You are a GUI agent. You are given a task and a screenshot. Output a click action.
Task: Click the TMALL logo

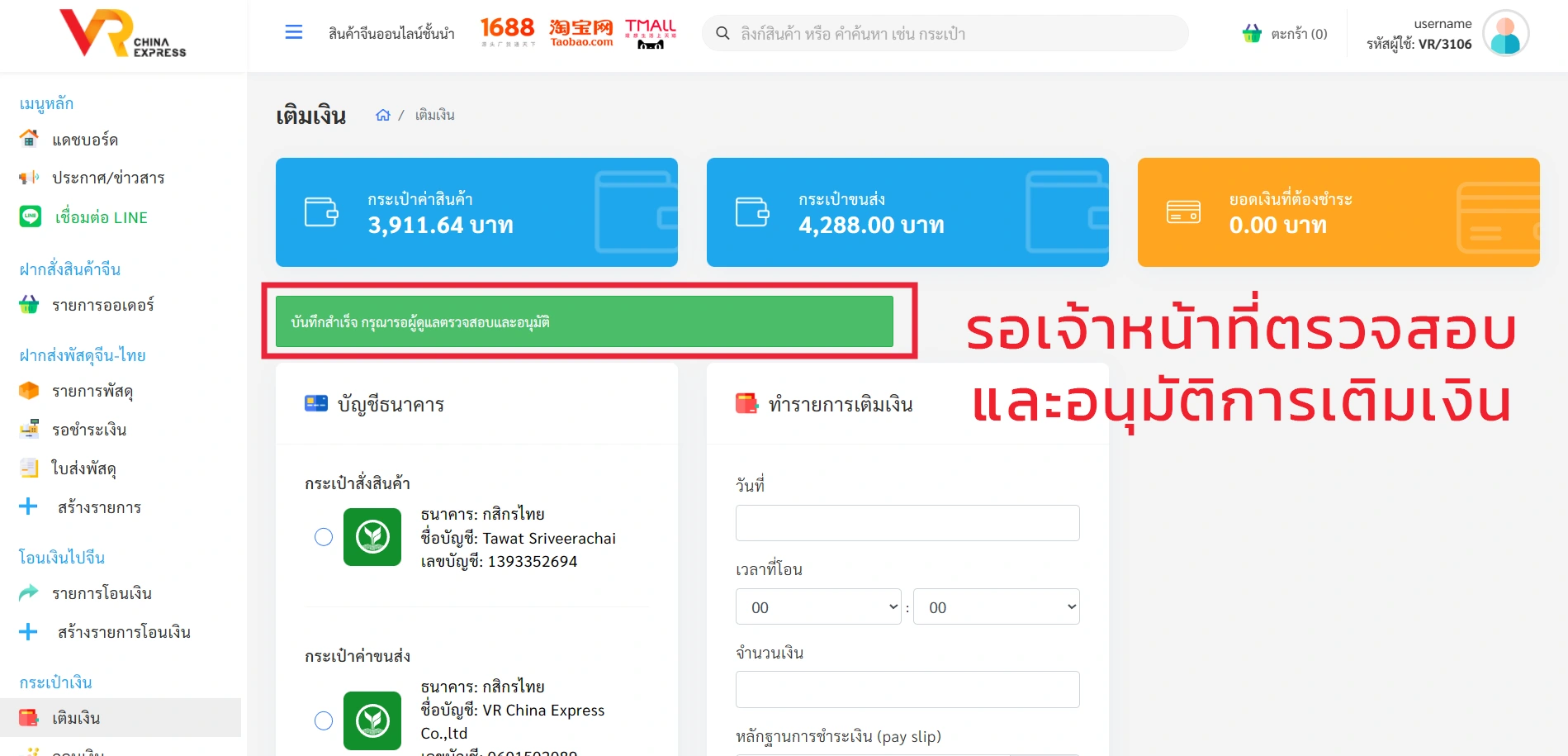(x=651, y=33)
